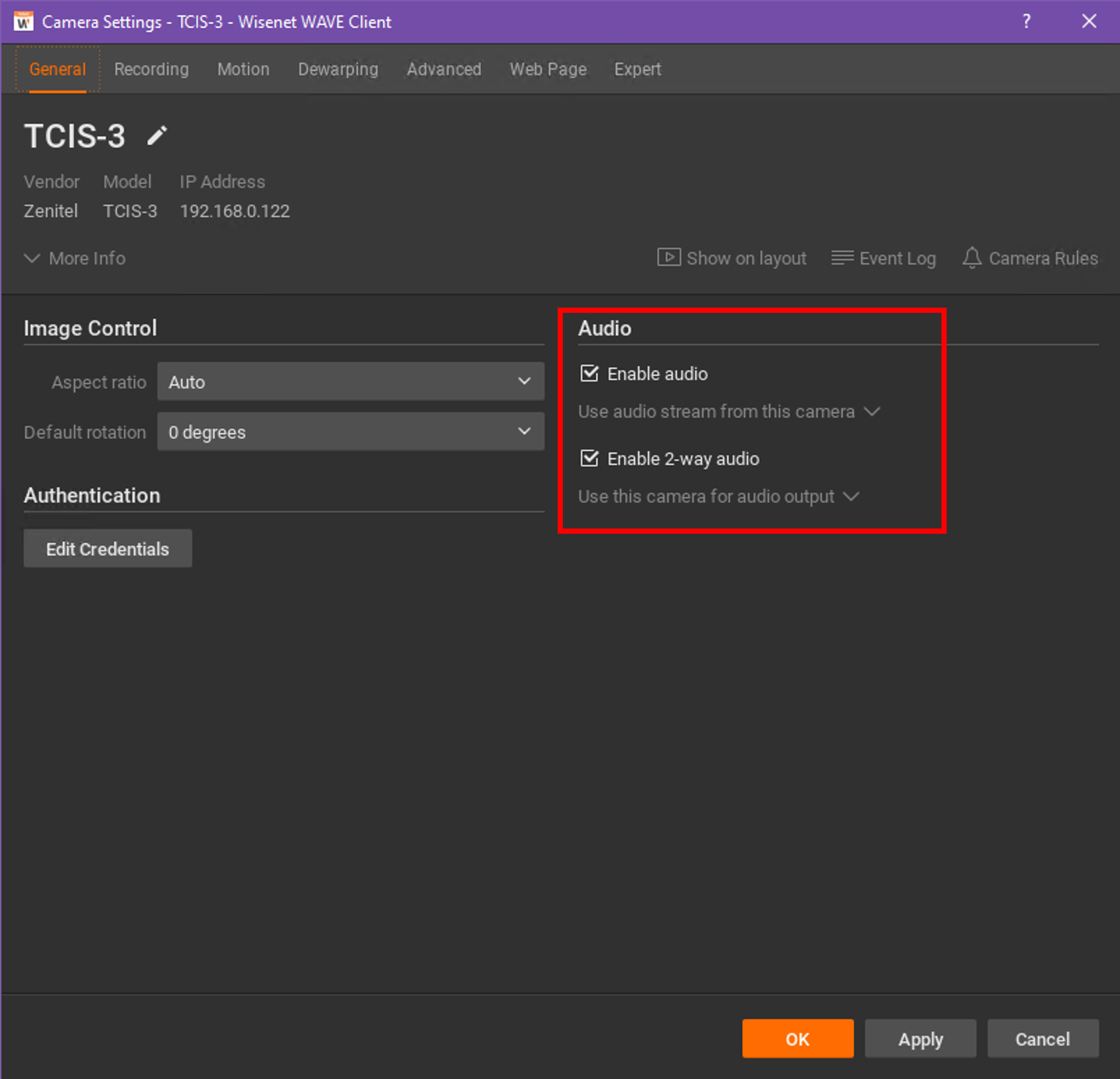This screenshot has height=1079, width=1120.
Task: Click the pencil icon to rename TCIS-3
Action: pyautogui.click(x=157, y=136)
